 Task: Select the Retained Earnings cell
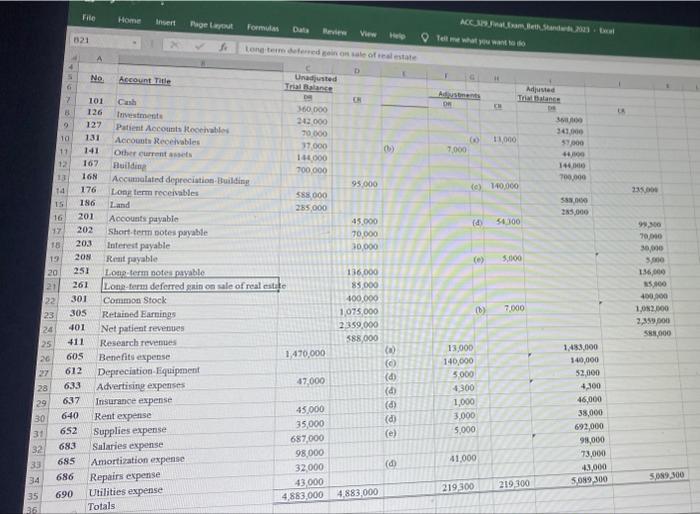[x=138, y=314]
